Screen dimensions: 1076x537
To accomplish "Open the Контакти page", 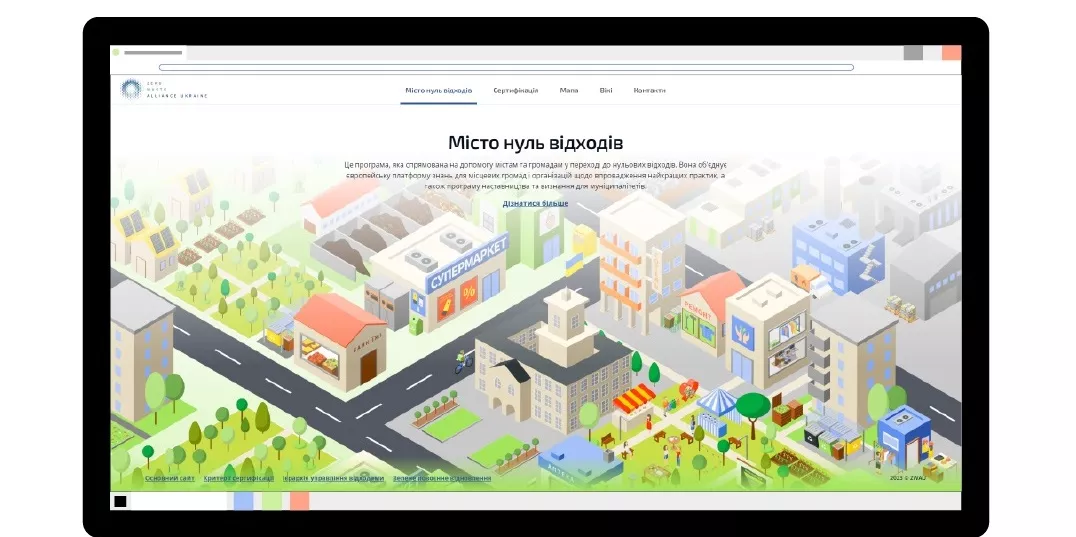I will coord(649,90).
